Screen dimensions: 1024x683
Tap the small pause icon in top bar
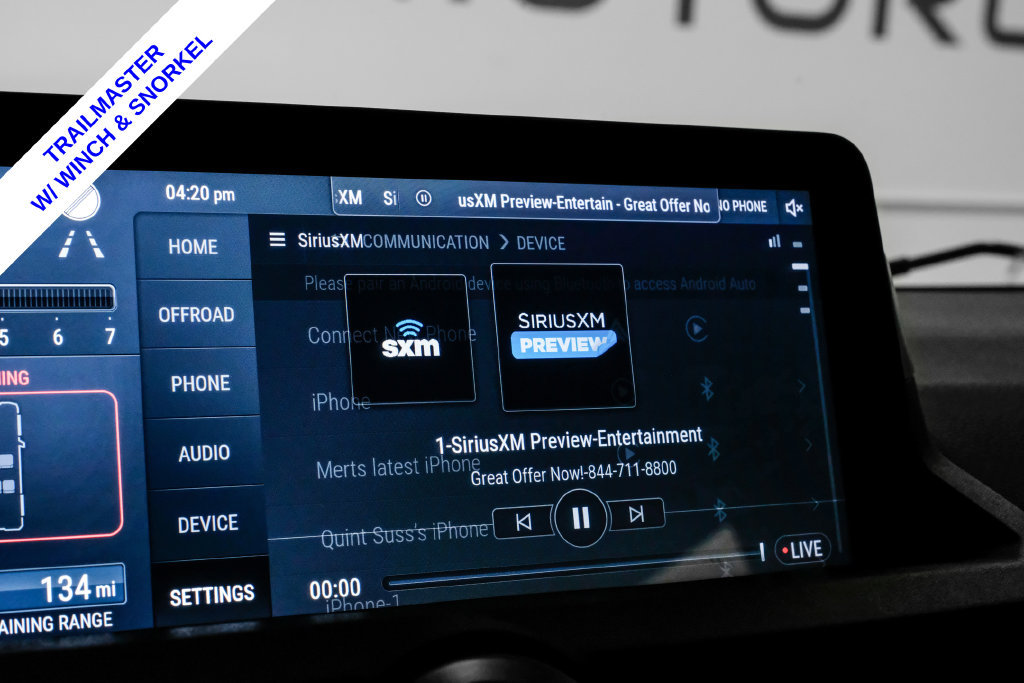pyautogui.click(x=423, y=198)
